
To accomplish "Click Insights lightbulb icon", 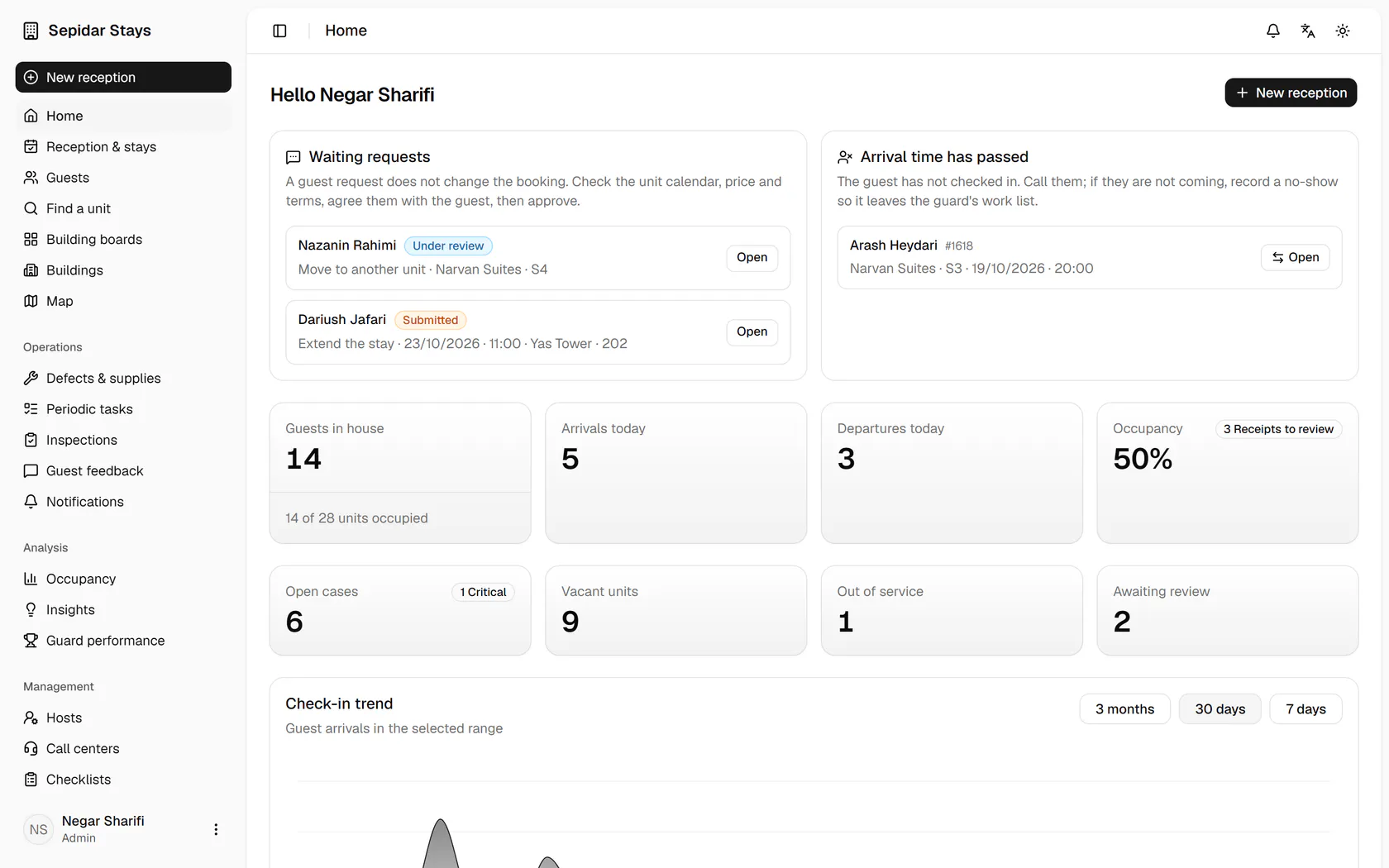I will click(31, 609).
